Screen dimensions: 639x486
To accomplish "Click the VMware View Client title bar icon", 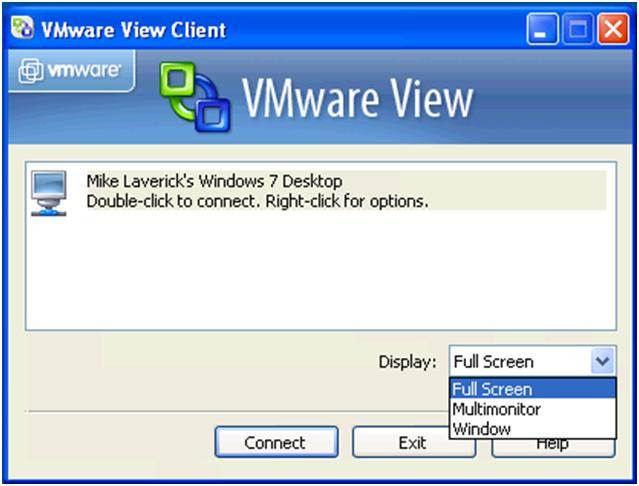I will pos(22,28).
